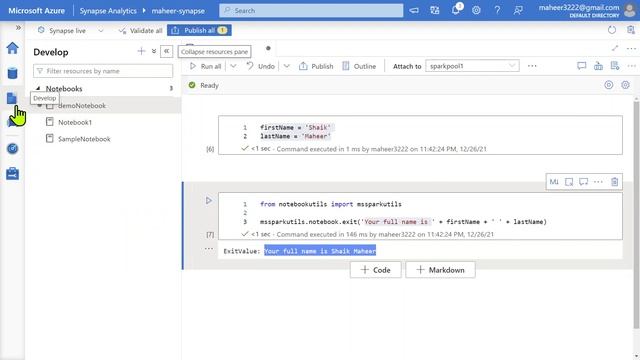Click in the top Search box
The width and height of the screenshot is (640, 360).
pyautogui.click(x=311, y=11)
